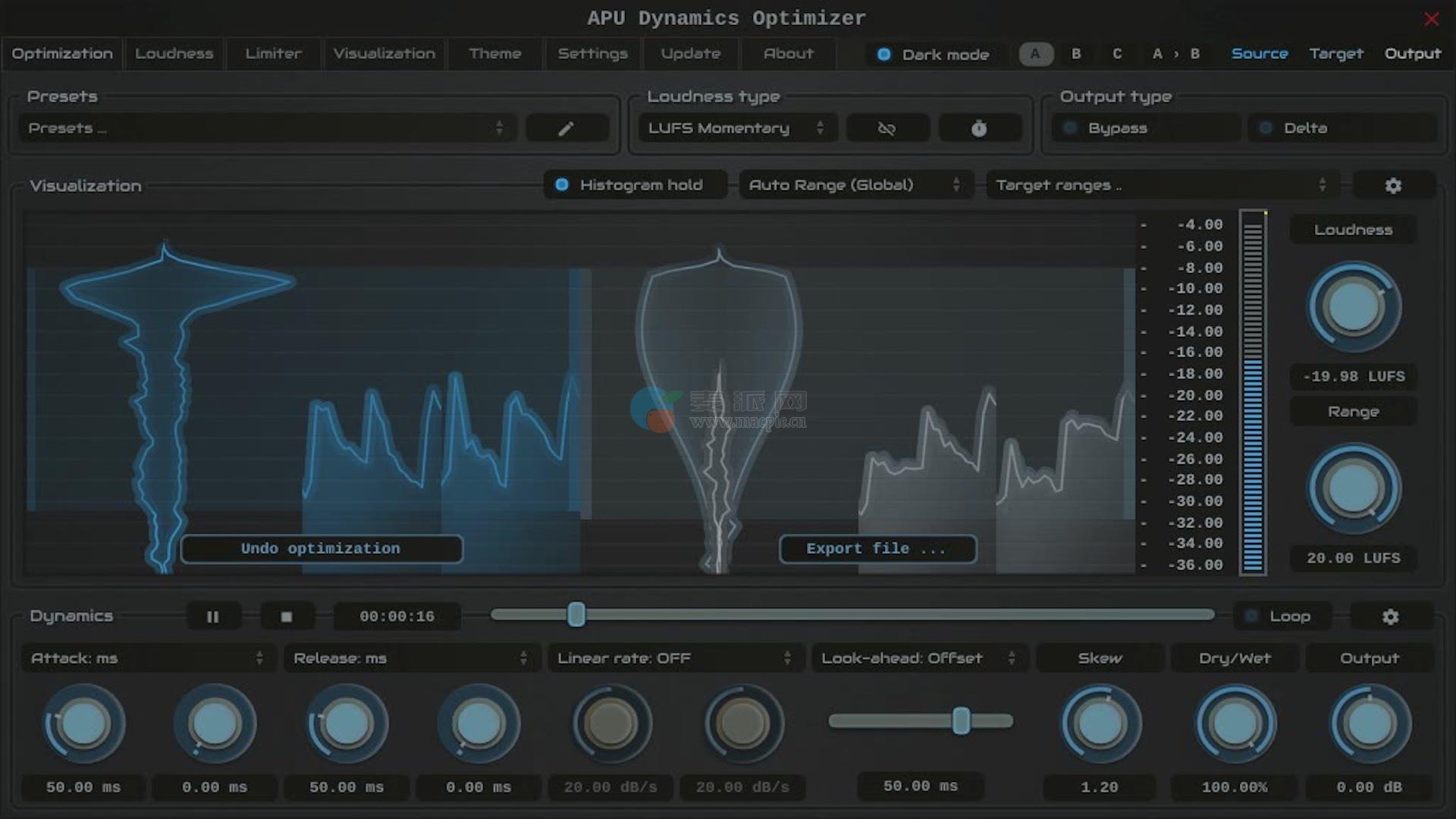This screenshot has width=1456, height=819.
Task: Click the unlink loudness icon button
Action: [886, 128]
